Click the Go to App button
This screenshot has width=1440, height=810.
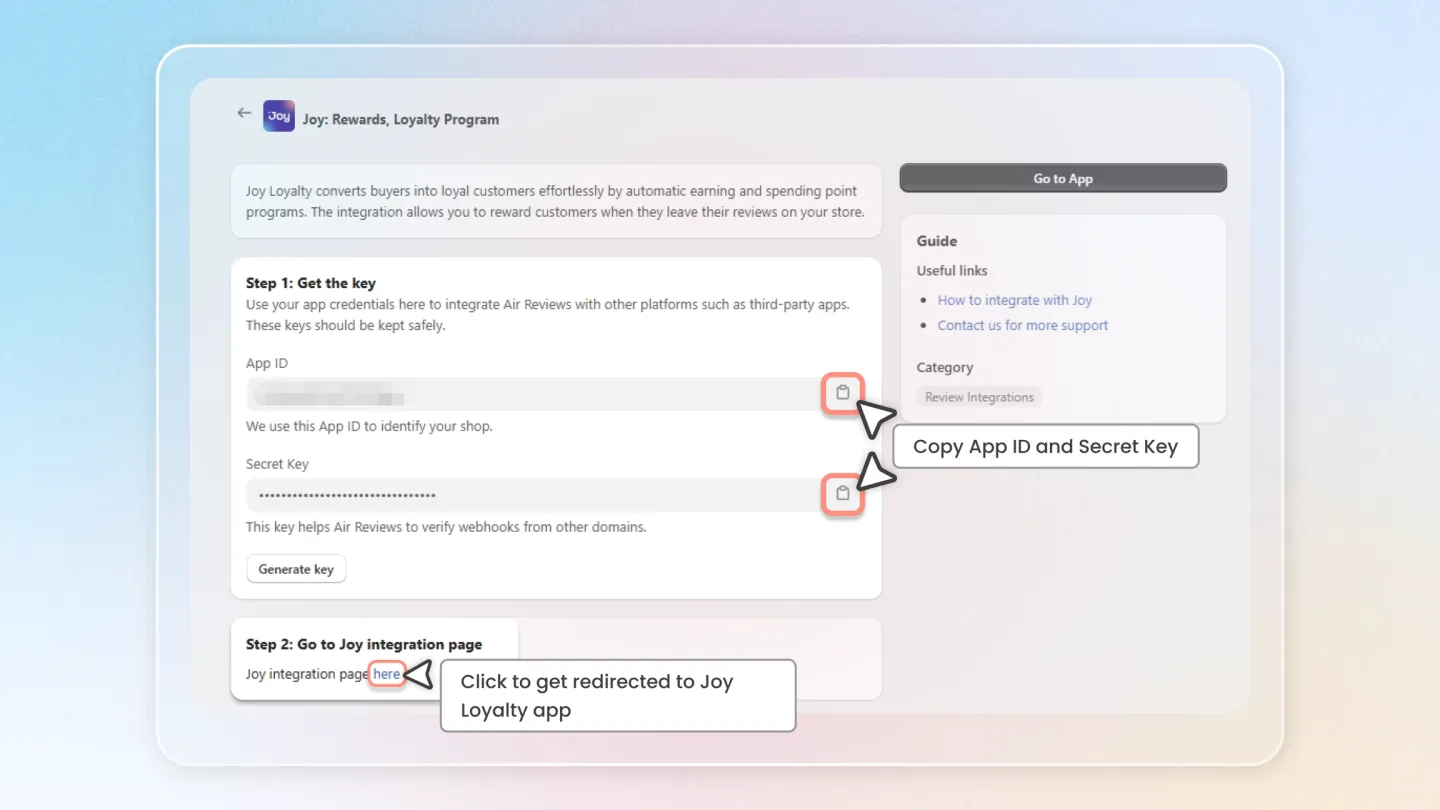1063,178
